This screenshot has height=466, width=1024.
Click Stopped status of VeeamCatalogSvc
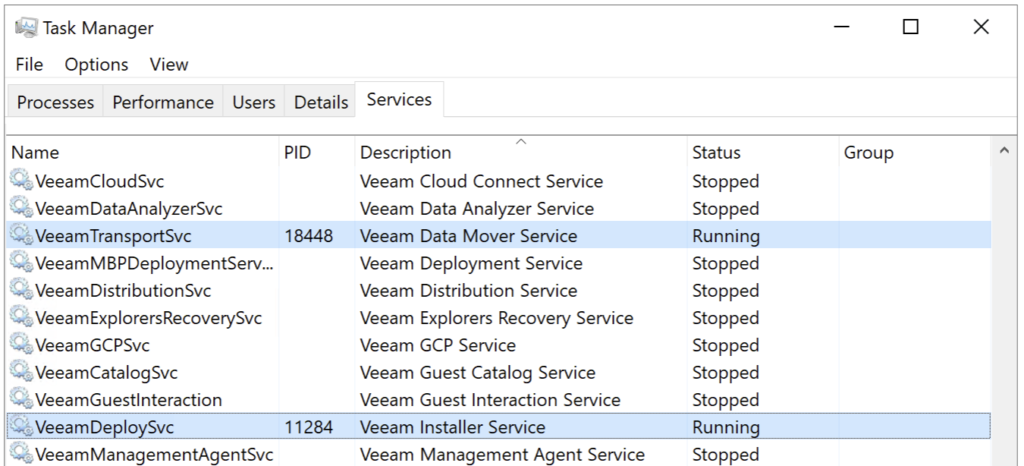click(x=726, y=373)
